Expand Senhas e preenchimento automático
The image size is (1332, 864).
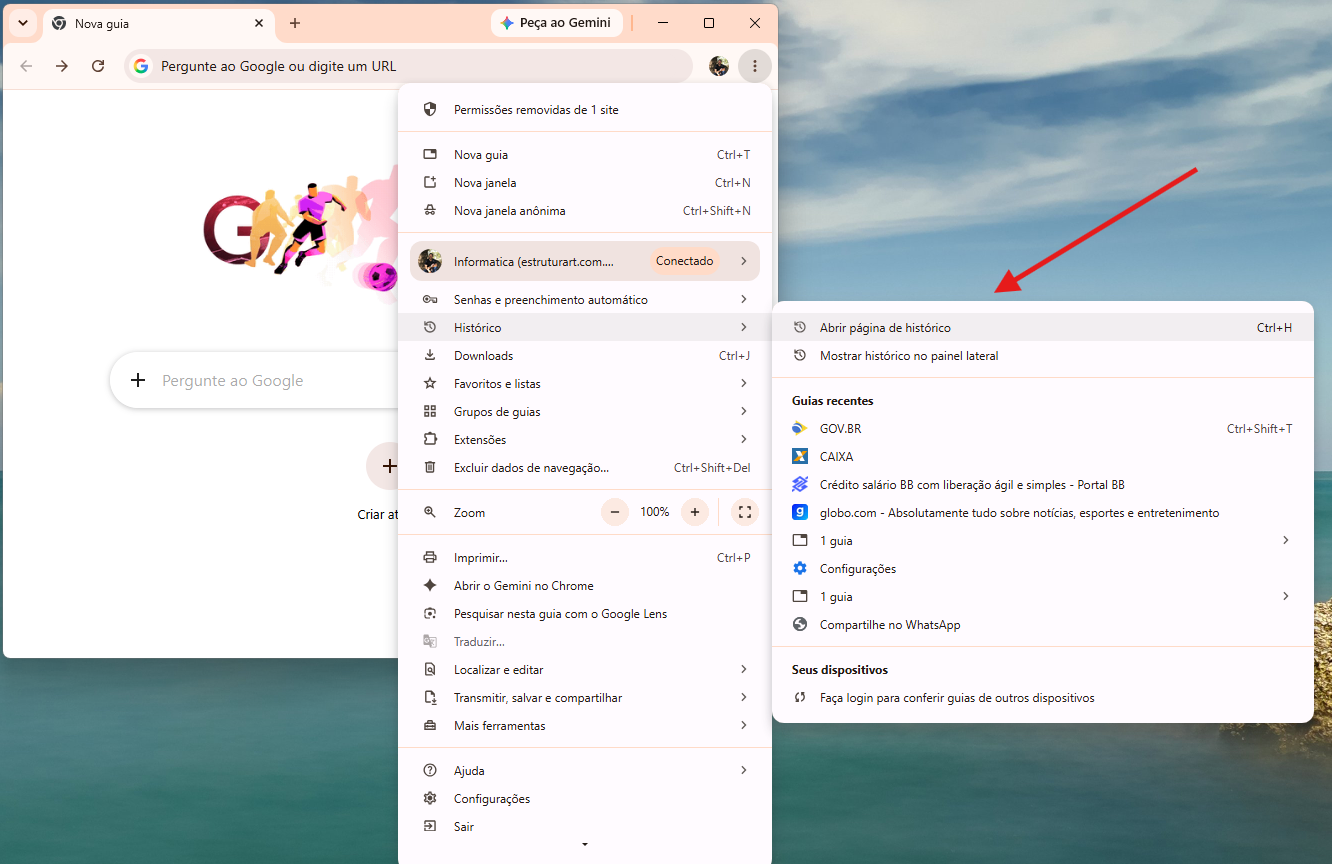585,300
